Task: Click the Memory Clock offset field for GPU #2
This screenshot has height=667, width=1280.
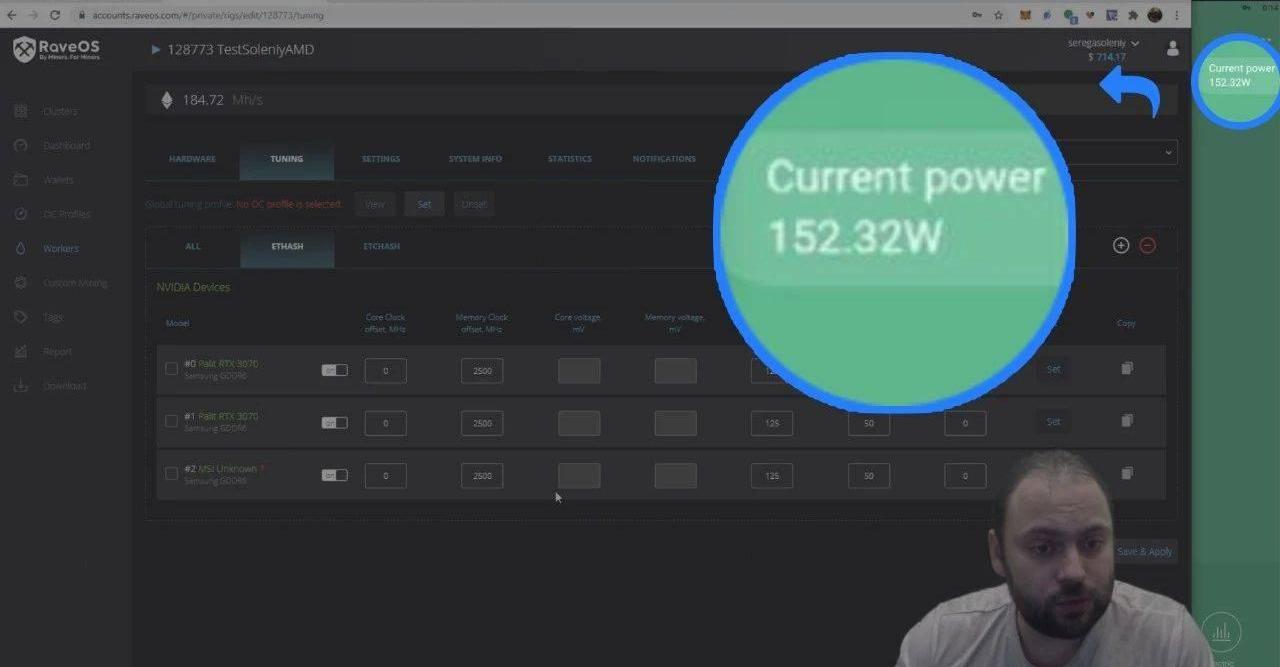Action: (x=482, y=476)
